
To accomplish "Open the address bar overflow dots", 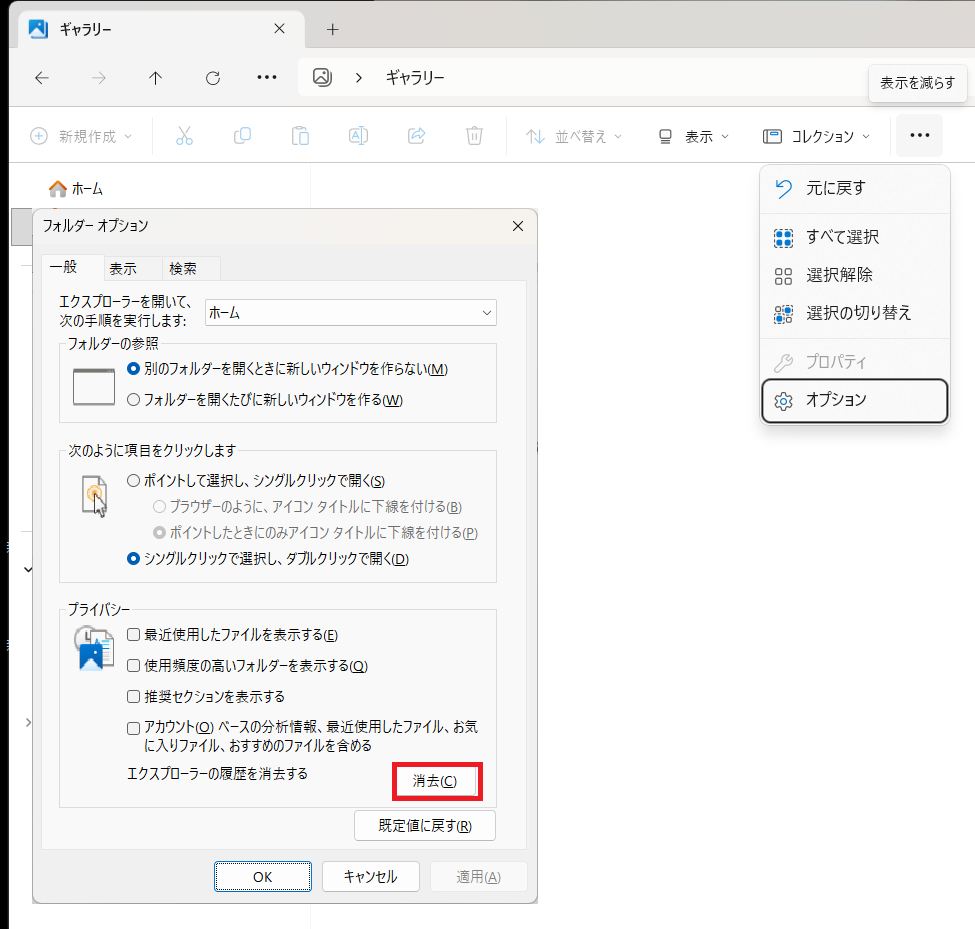I will coord(267,77).
